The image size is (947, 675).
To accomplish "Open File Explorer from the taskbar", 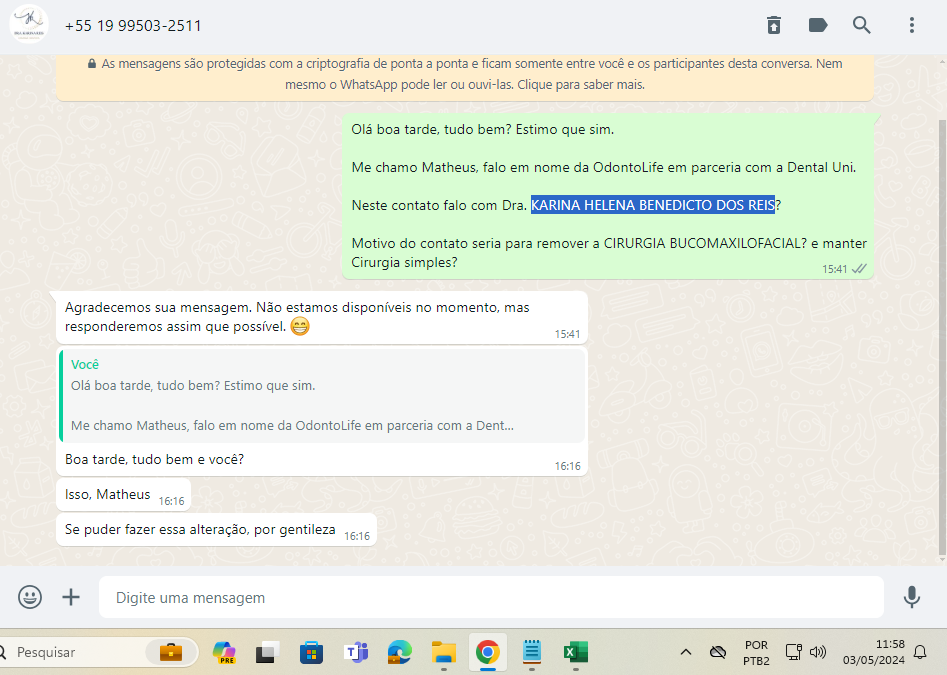I will point(443,652).
